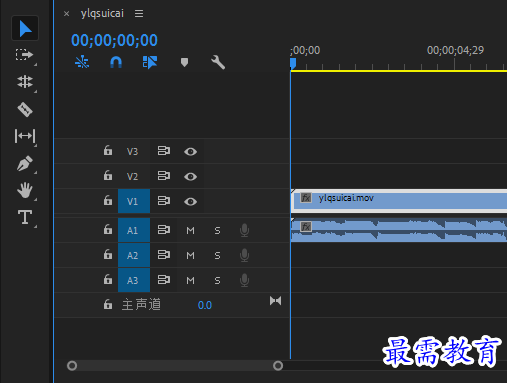Toggle A3 track targeting
The height and width of the screenshot is (383, 507).
click(x=134, y=280)
